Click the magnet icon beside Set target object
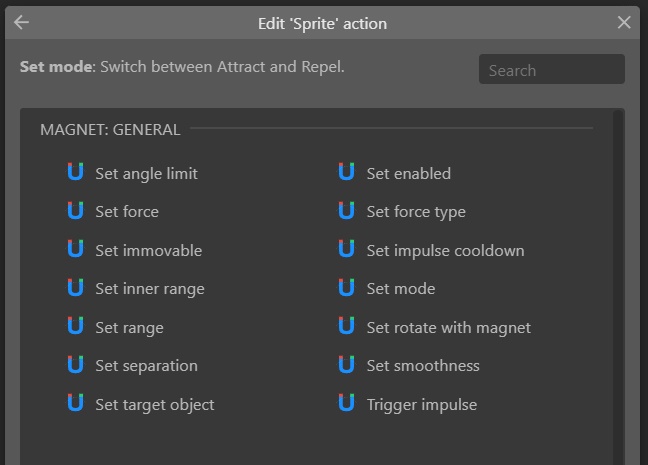The width and height of the screenshot is (648, 465). point(75,404)
